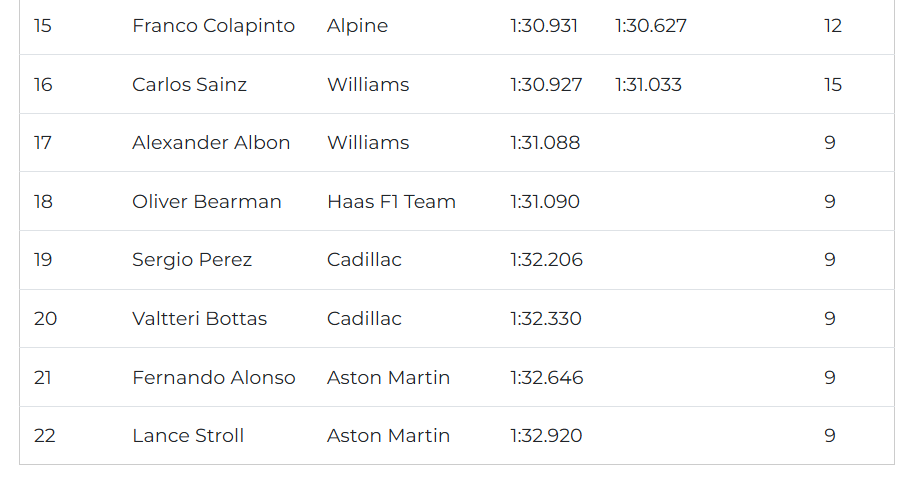Click Valtteri Bottas name
This screenshot has width=921, height=489.
199,319
